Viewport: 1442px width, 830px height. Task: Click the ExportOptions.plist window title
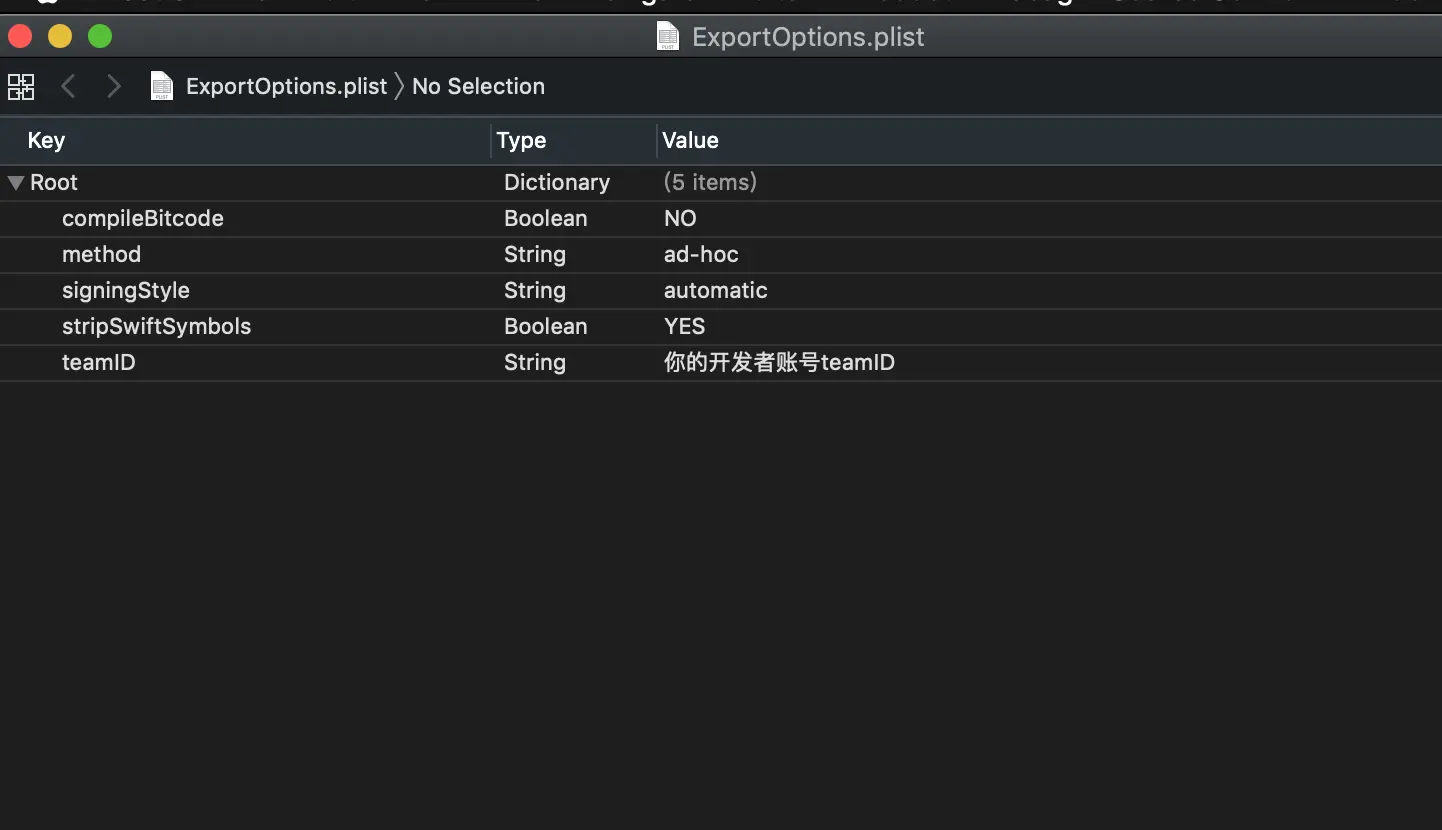pyautogui.click(x=808, y=37)
